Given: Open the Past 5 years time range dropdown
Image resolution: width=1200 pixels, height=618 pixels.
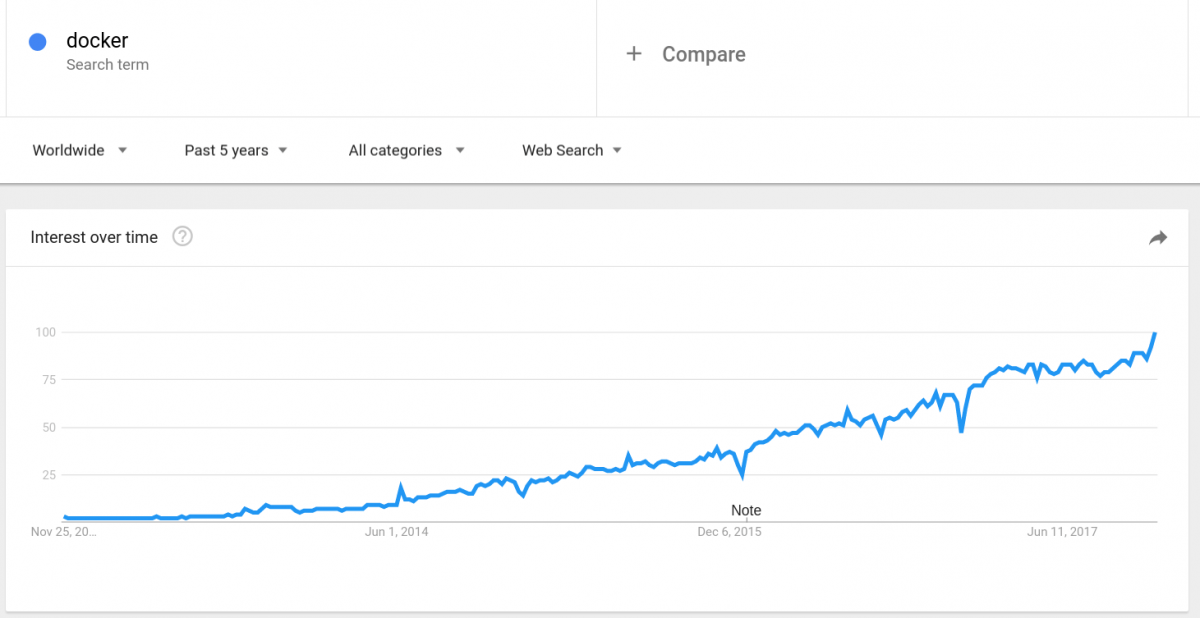Looking at the screenshot, I should tap(236, 150).
